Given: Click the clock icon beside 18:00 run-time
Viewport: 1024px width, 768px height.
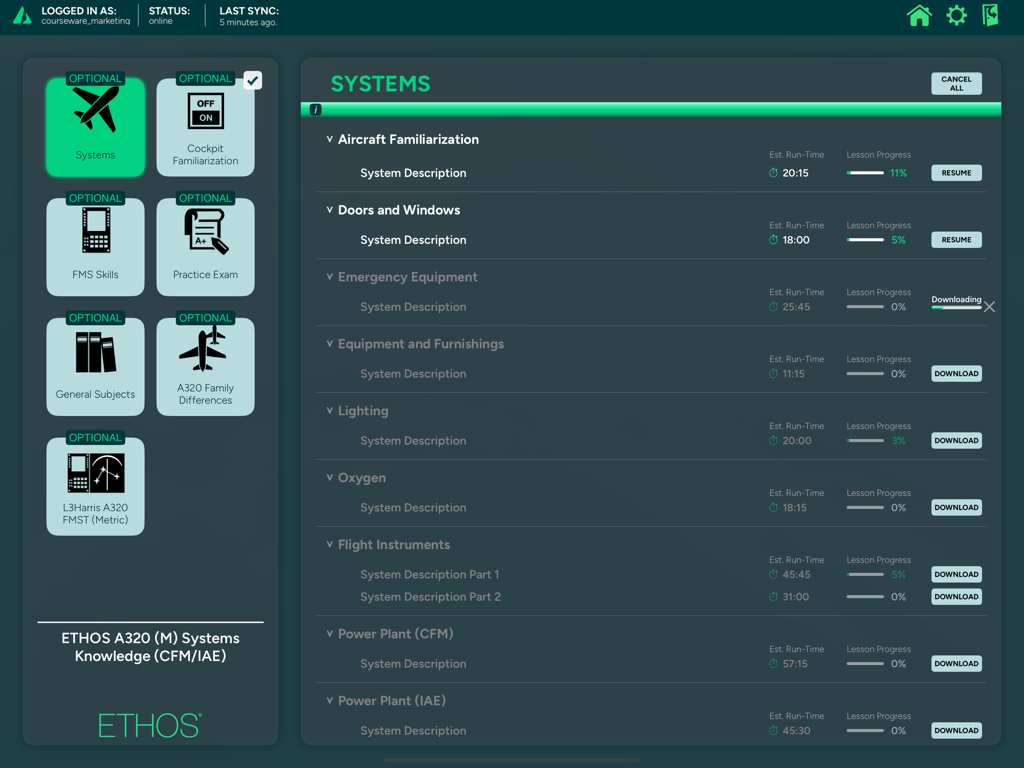Looking at the screenshot, I should tap(773, 240).
